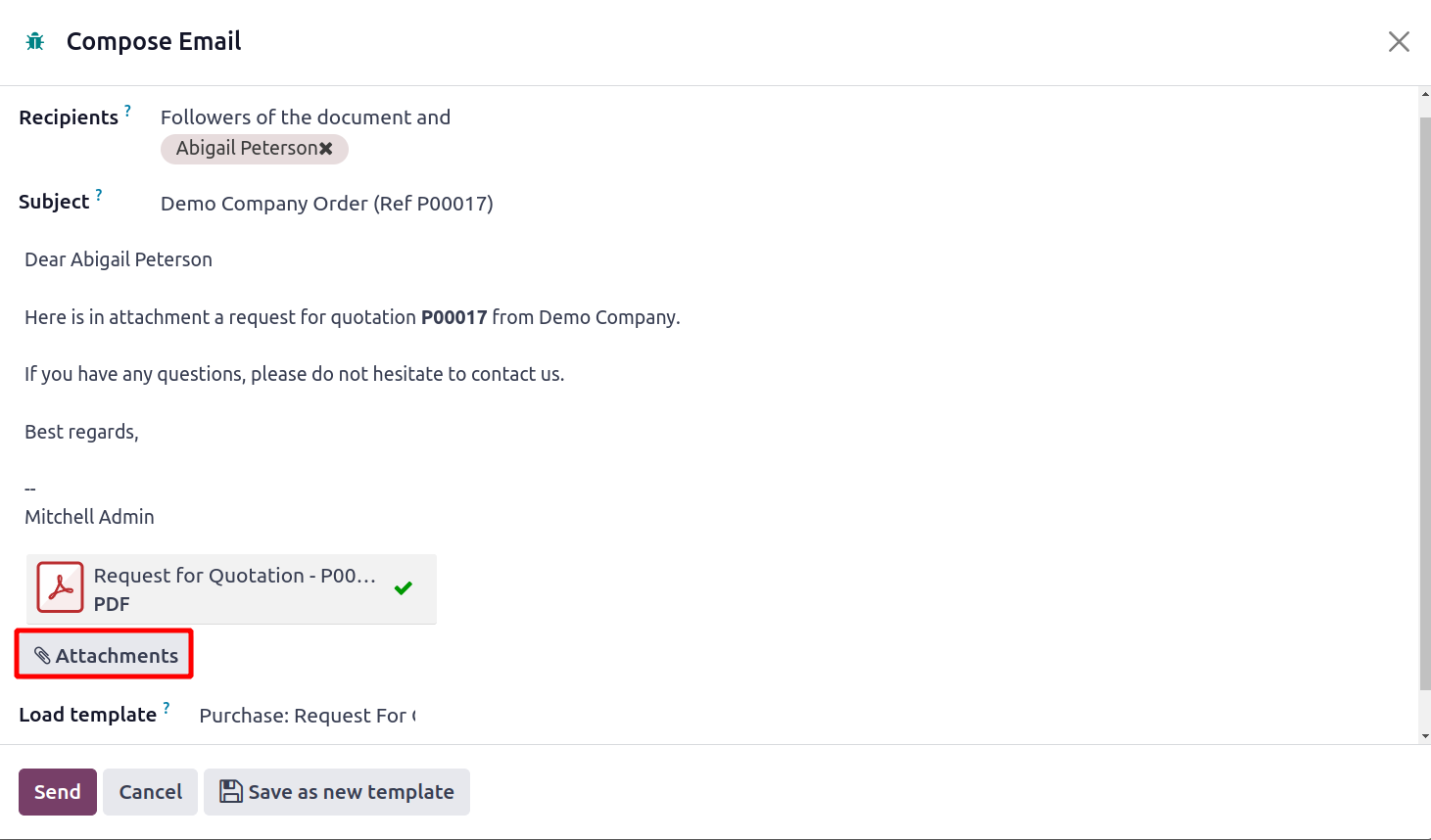This screenshot has width=1431, height=840.
Task: Open the debug bug icon menu
Action: (35, 41)
